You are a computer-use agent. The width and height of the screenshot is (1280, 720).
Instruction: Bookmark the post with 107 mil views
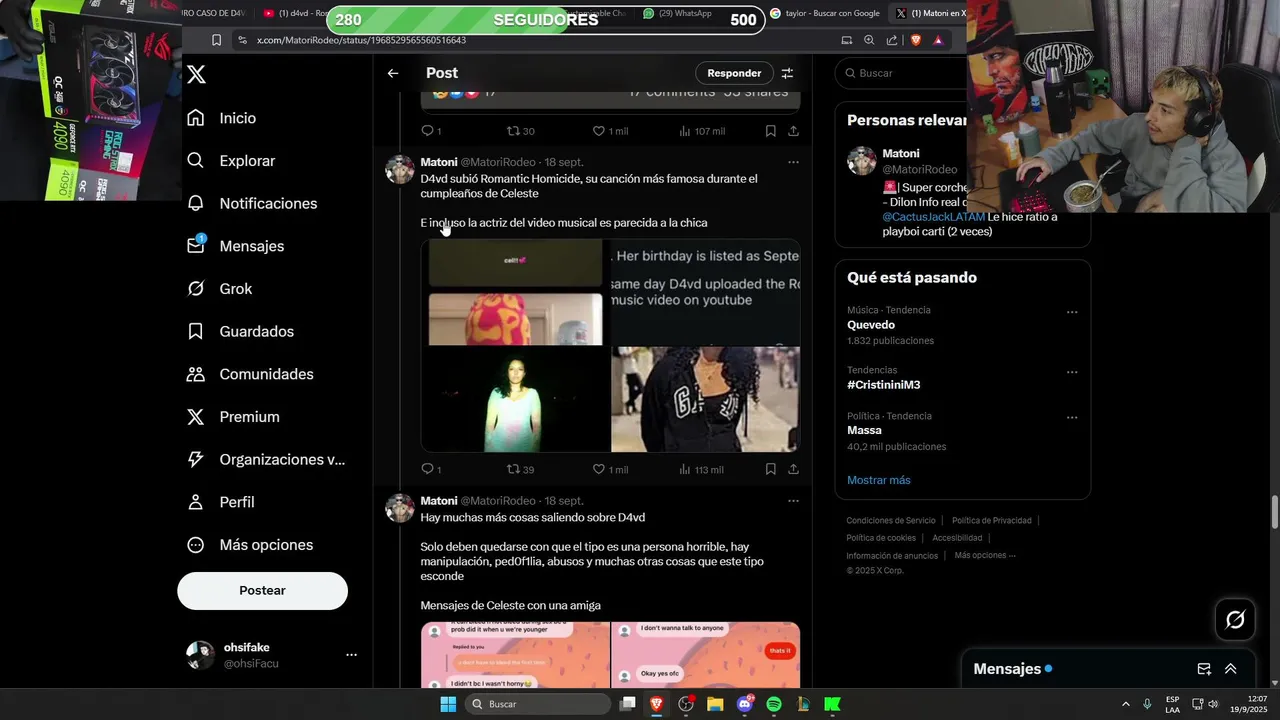pos(770,131)
